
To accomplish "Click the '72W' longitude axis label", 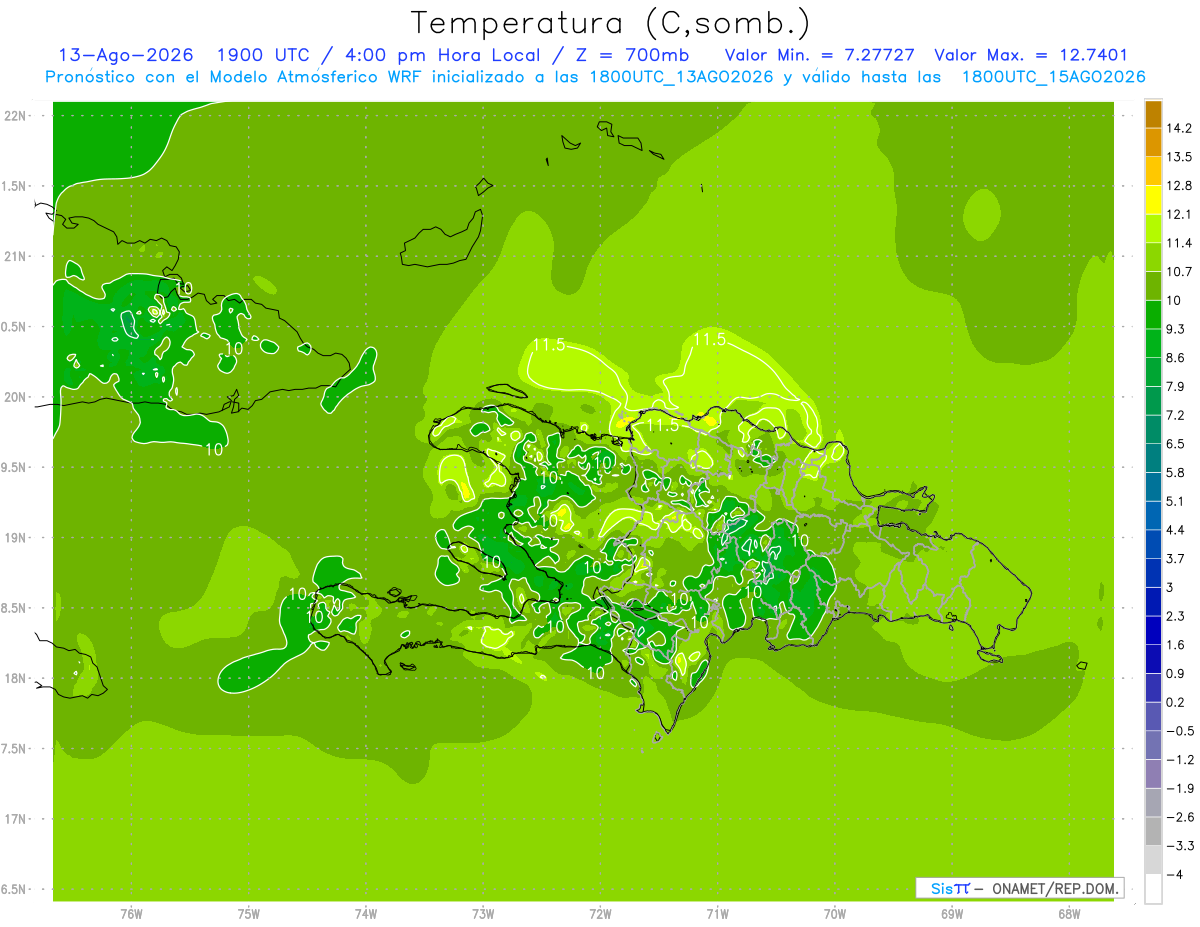I will click(600, 915).
